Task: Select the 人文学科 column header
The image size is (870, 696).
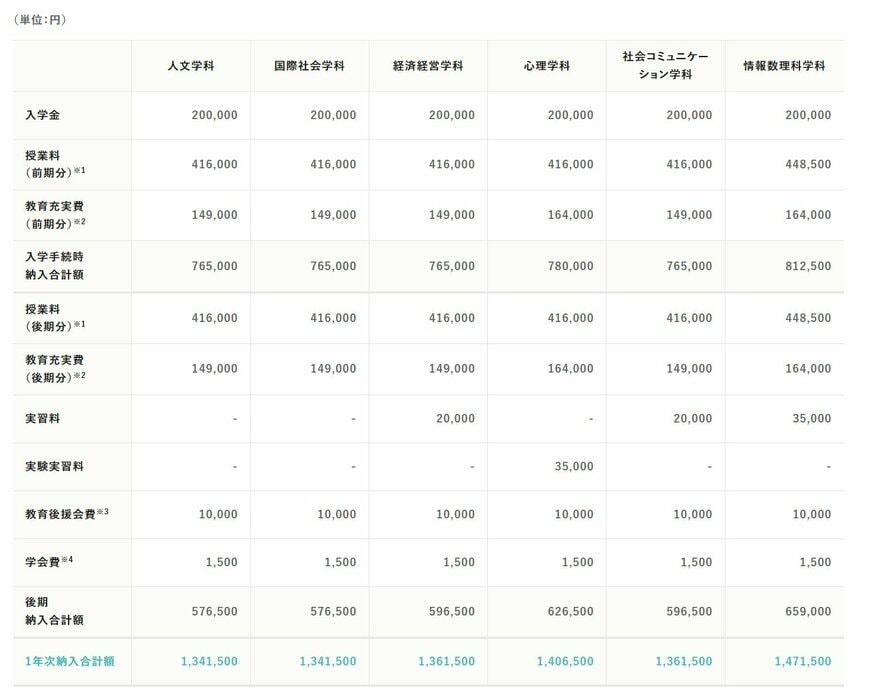Action: click(191, 66)
